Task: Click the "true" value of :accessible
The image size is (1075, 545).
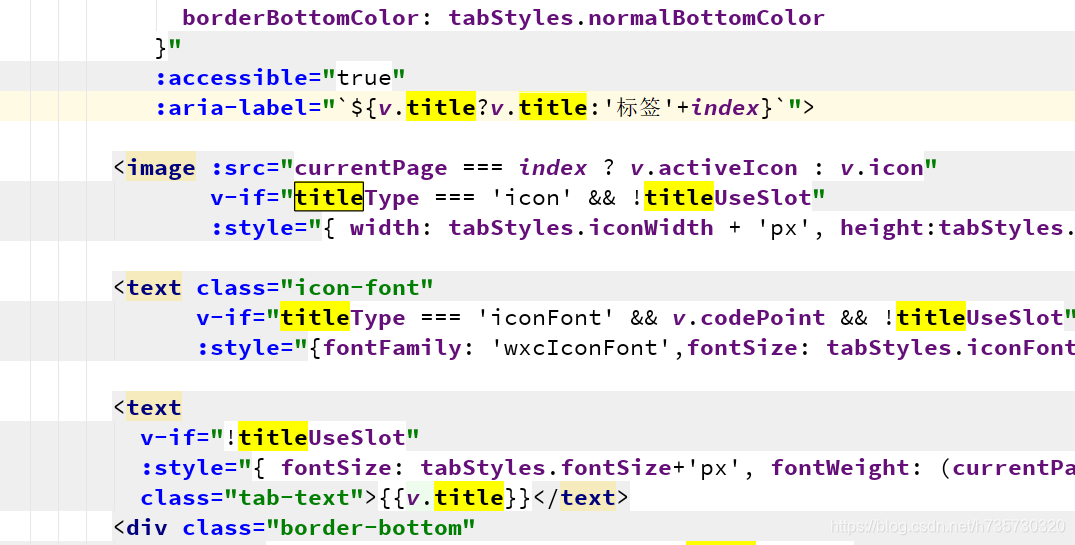Action: click(x=364, y=77)
